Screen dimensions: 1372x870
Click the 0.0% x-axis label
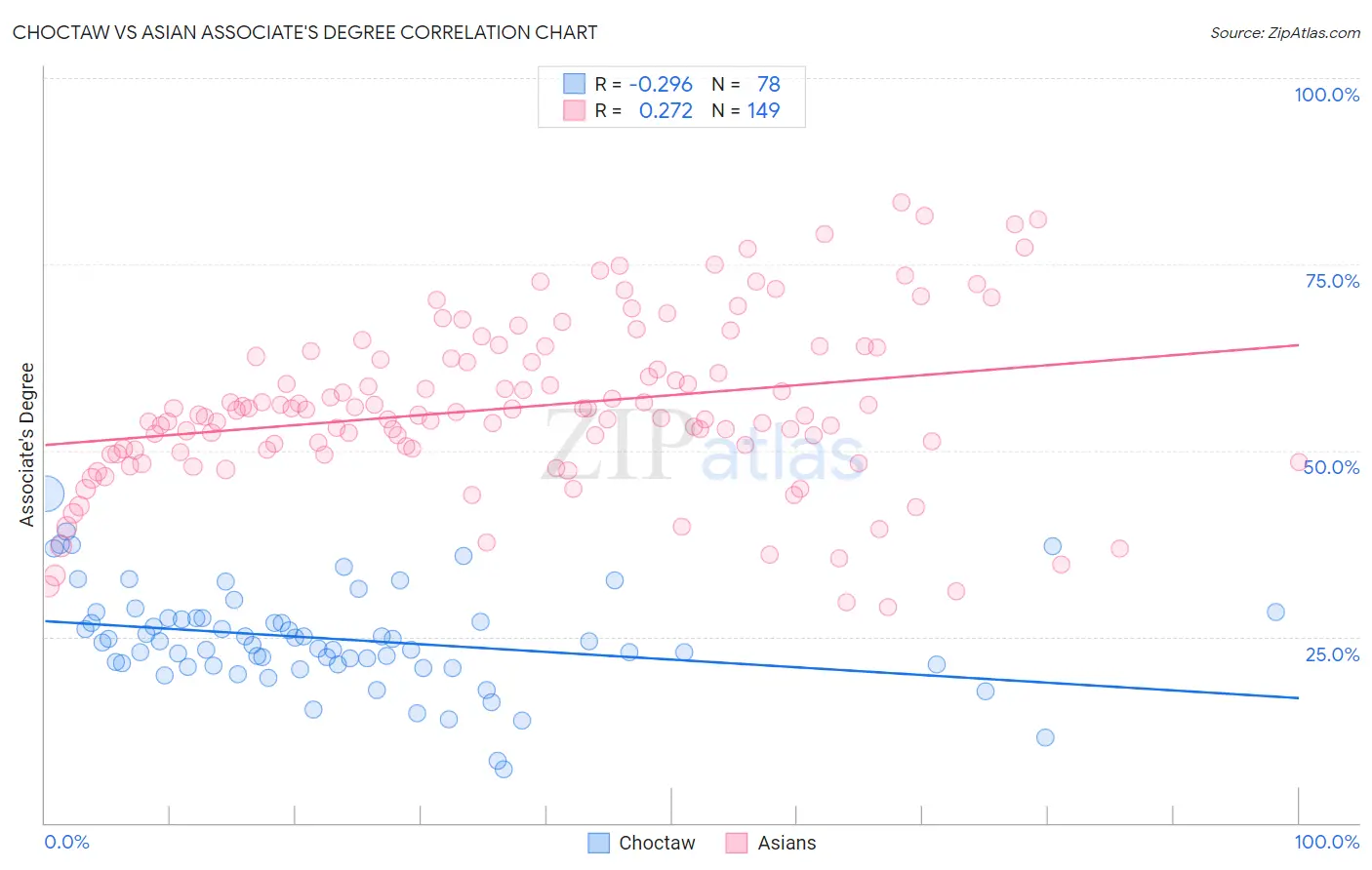pos(66,842)
